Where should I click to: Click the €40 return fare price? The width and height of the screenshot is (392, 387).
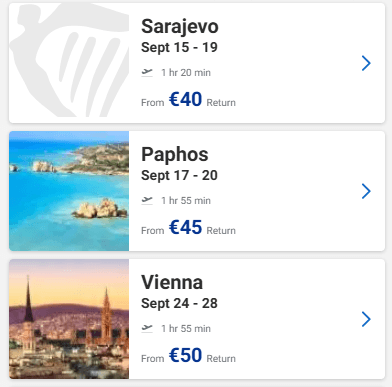pos(185,99)
